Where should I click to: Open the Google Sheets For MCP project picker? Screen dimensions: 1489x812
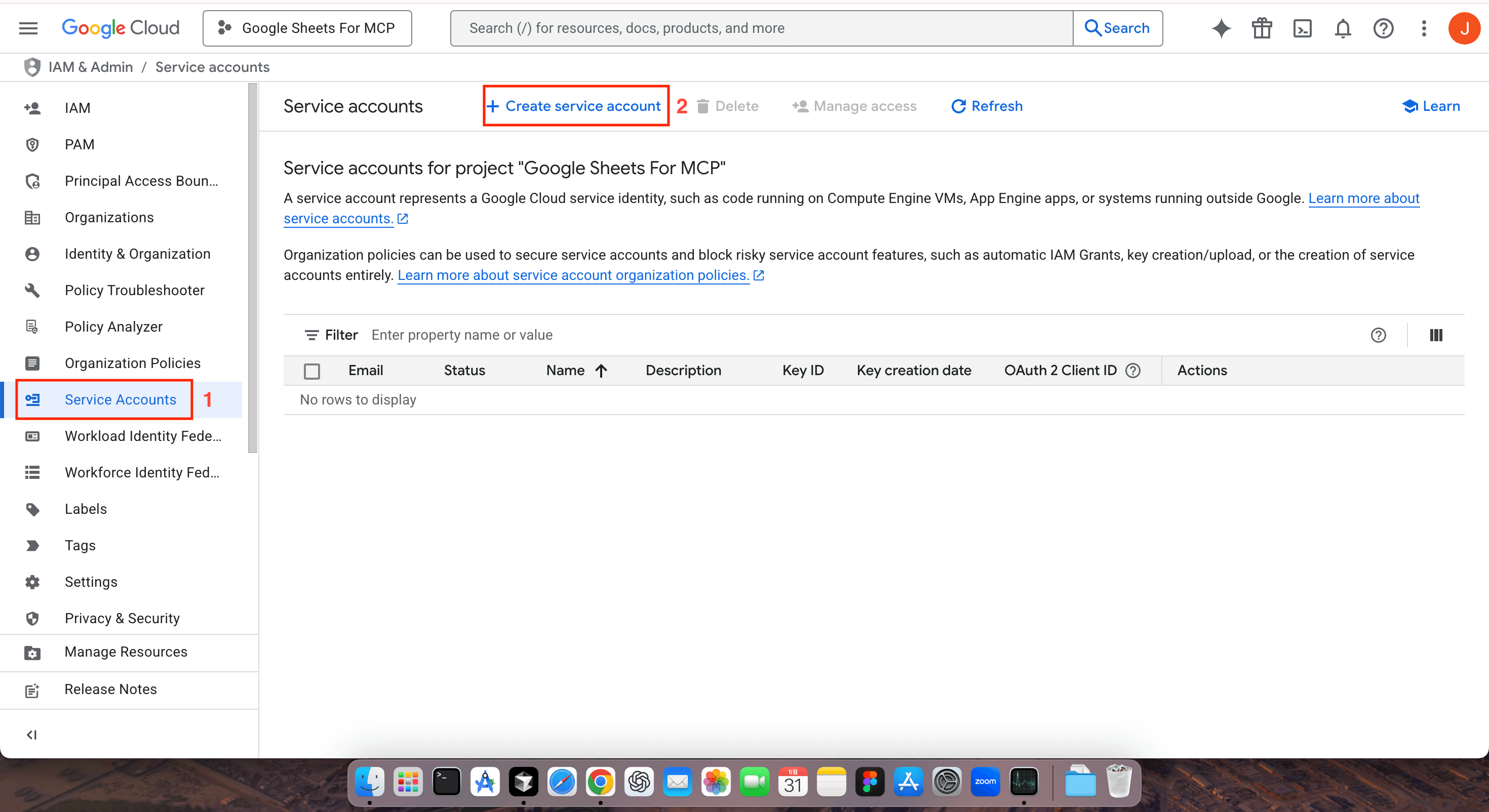(x=307, y=28)
